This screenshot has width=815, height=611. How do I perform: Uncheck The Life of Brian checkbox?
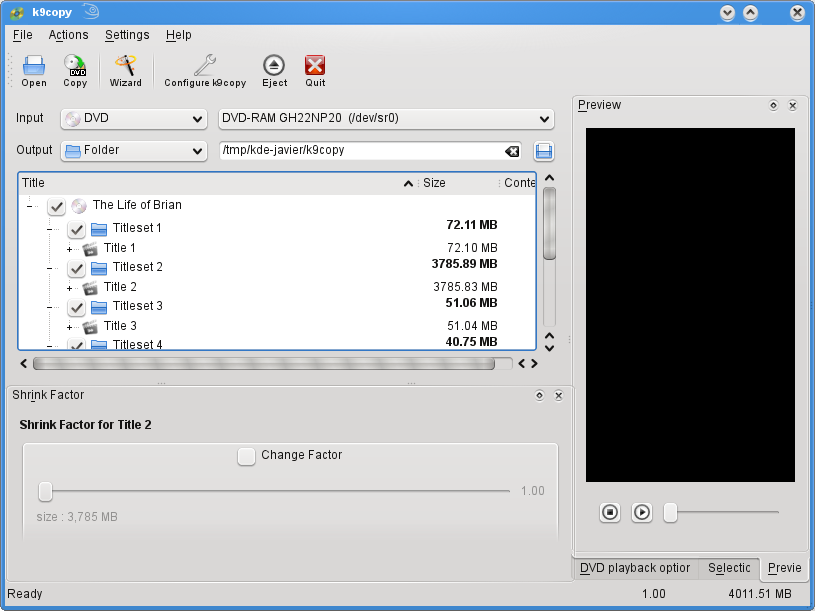click(56, 207)
